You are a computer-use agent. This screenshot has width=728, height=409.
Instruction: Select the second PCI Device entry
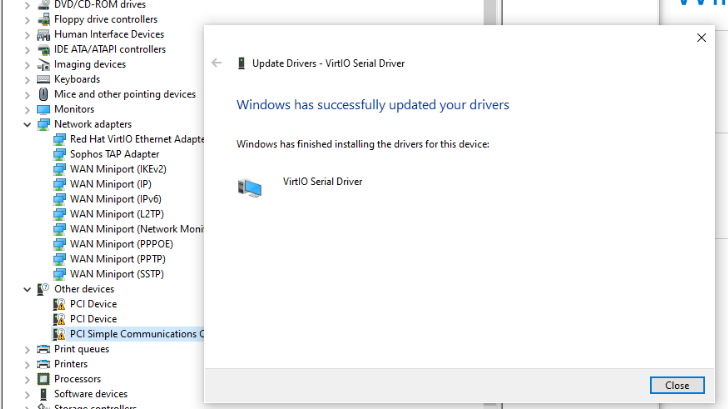[93, 319]
